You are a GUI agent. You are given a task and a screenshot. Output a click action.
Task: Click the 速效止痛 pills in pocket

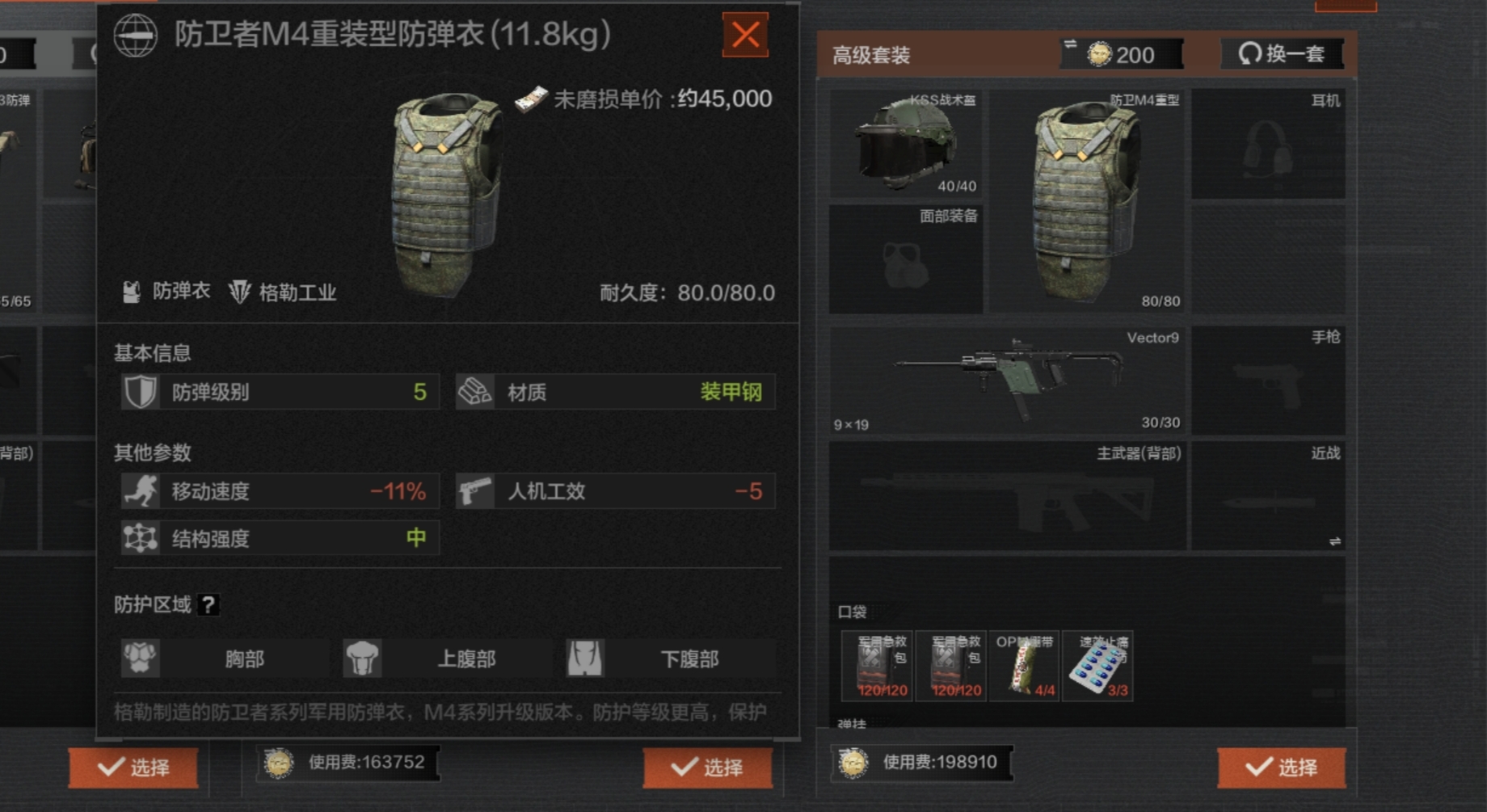point(1097,666)
